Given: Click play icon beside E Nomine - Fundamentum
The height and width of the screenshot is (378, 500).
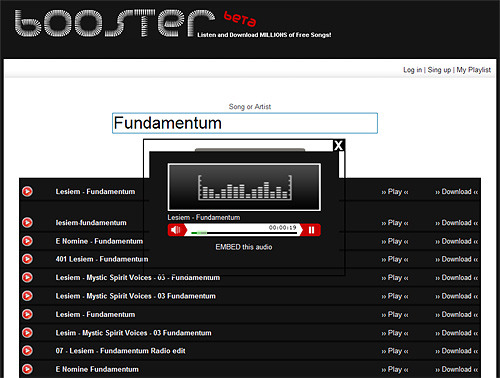Looking at the screenshot, I should 27,241.
